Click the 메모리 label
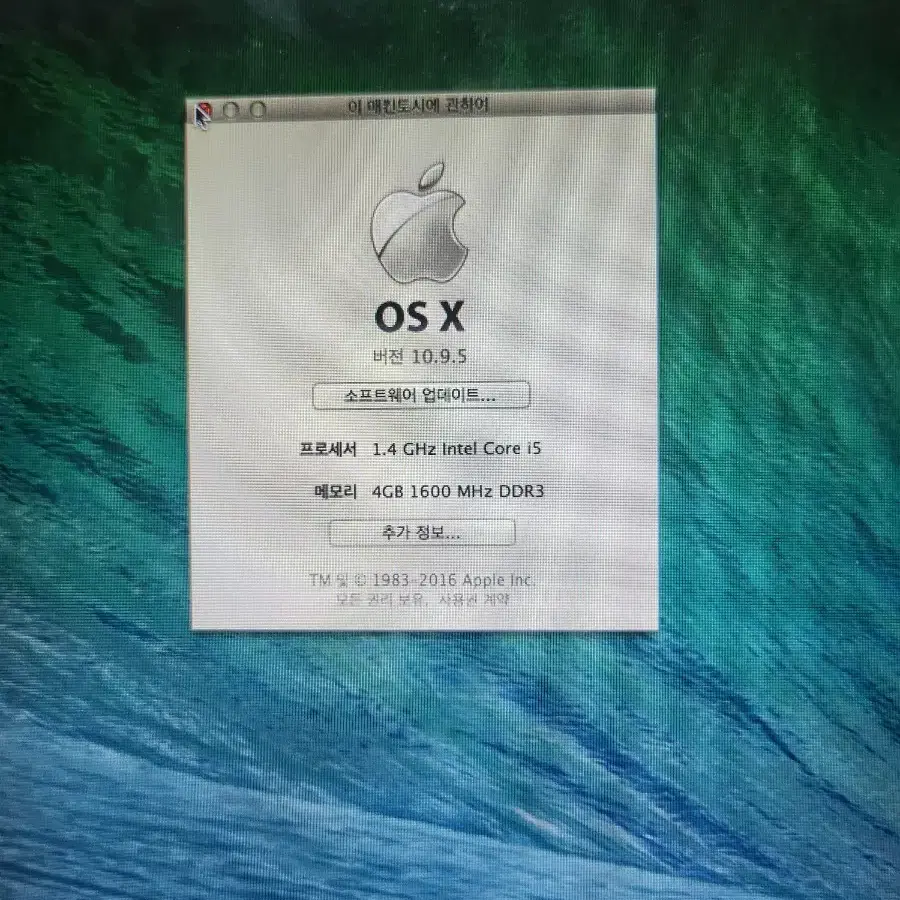The height and width of the screenshot is (900, 900). 336,491
